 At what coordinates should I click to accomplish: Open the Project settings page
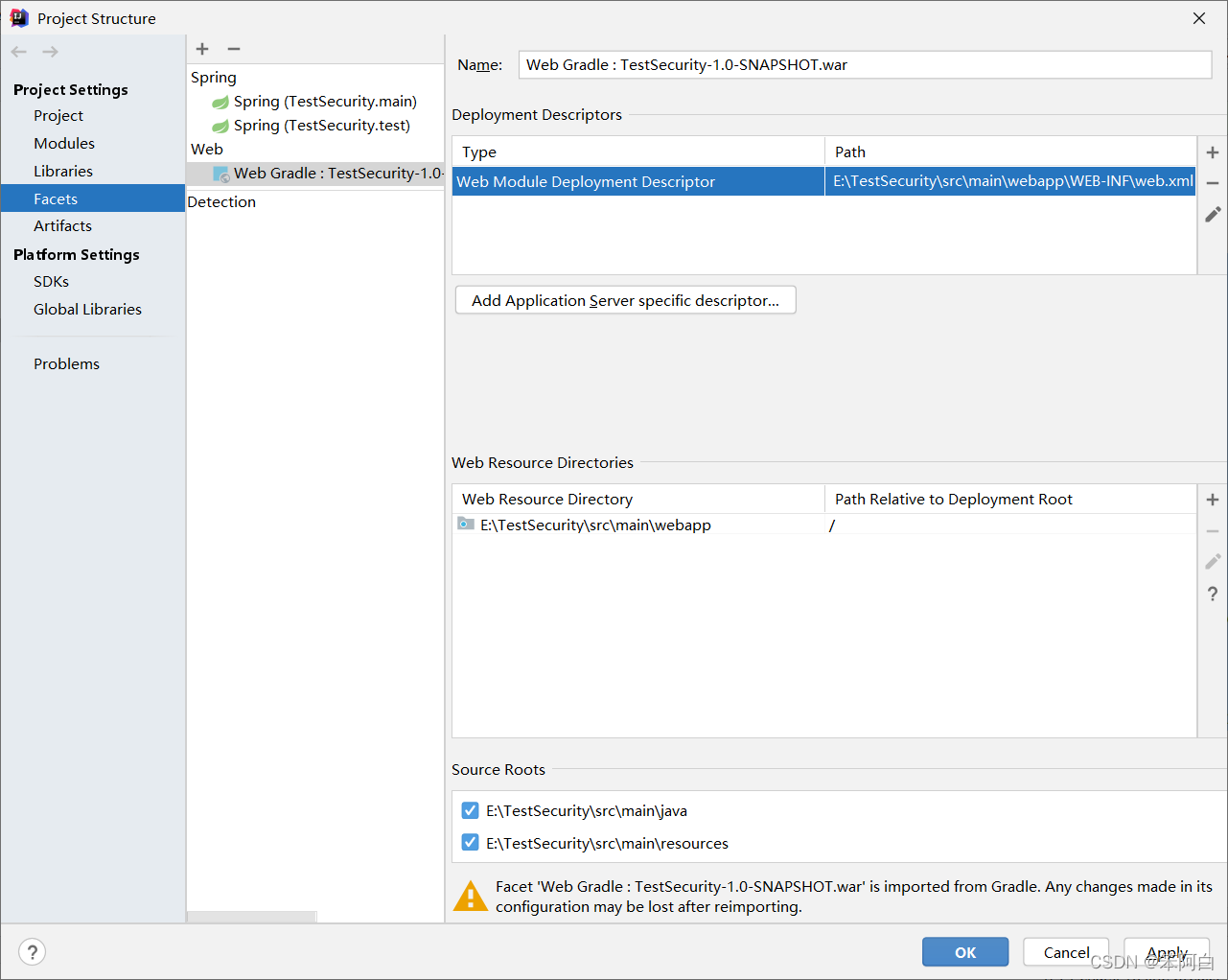(58, 116)
